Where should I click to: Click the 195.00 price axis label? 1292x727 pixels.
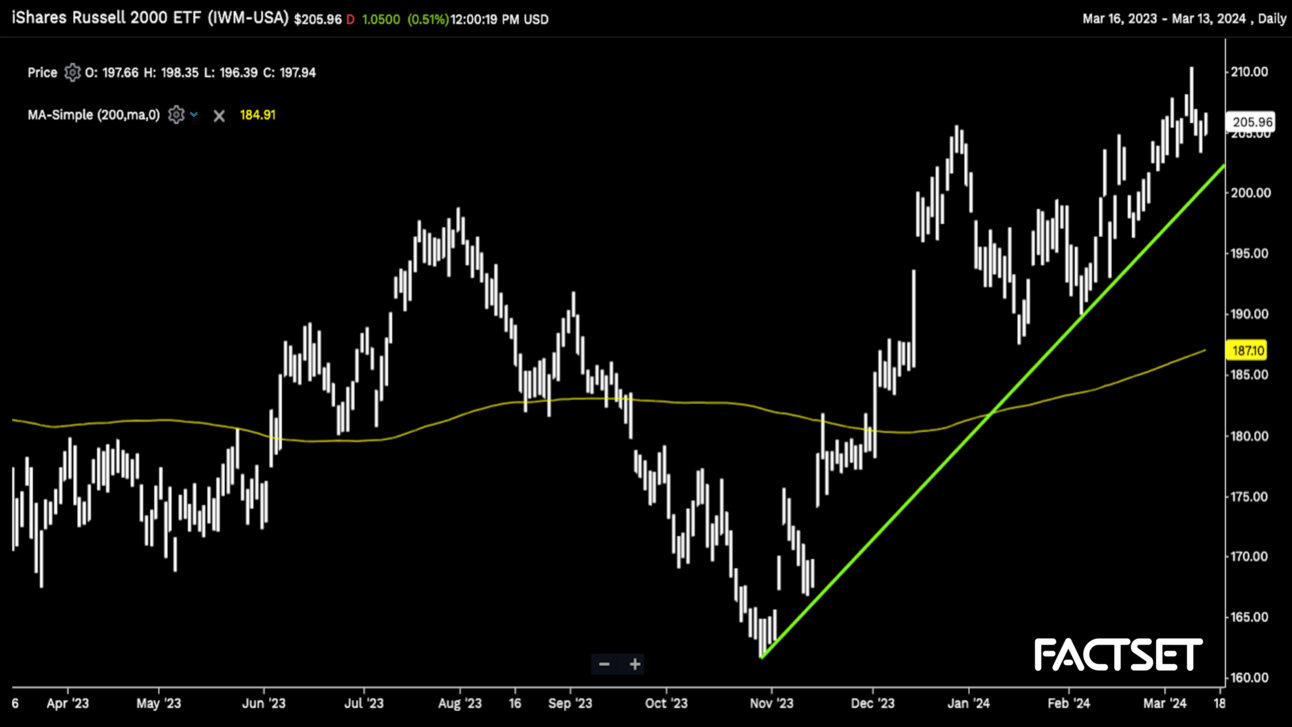(1249, 253)
